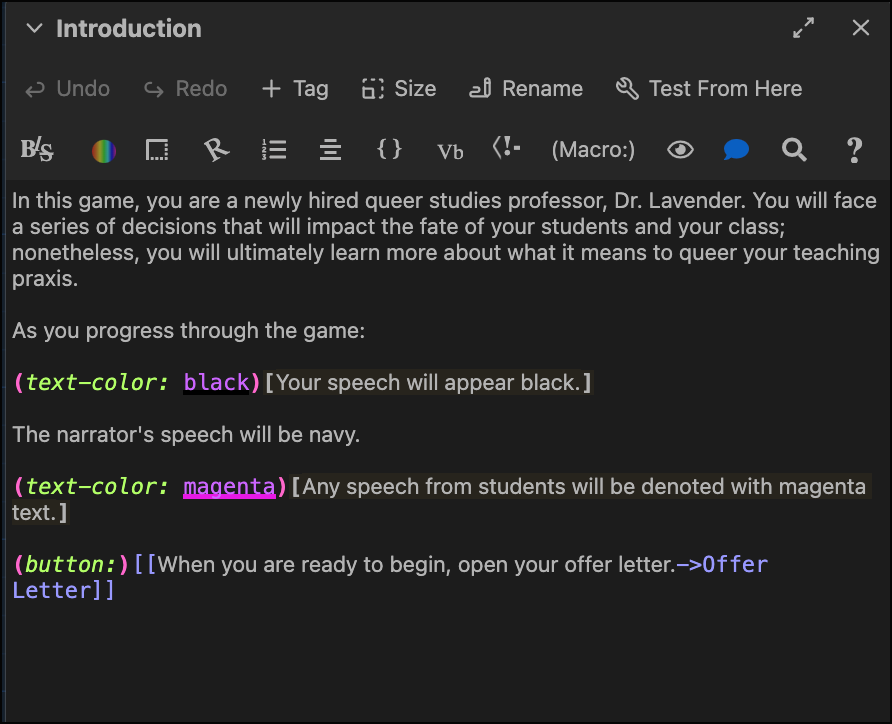The image size is (892, 724).
Task: Click the bold/italic/strikethrough style icon
Action: coord(37,150)
